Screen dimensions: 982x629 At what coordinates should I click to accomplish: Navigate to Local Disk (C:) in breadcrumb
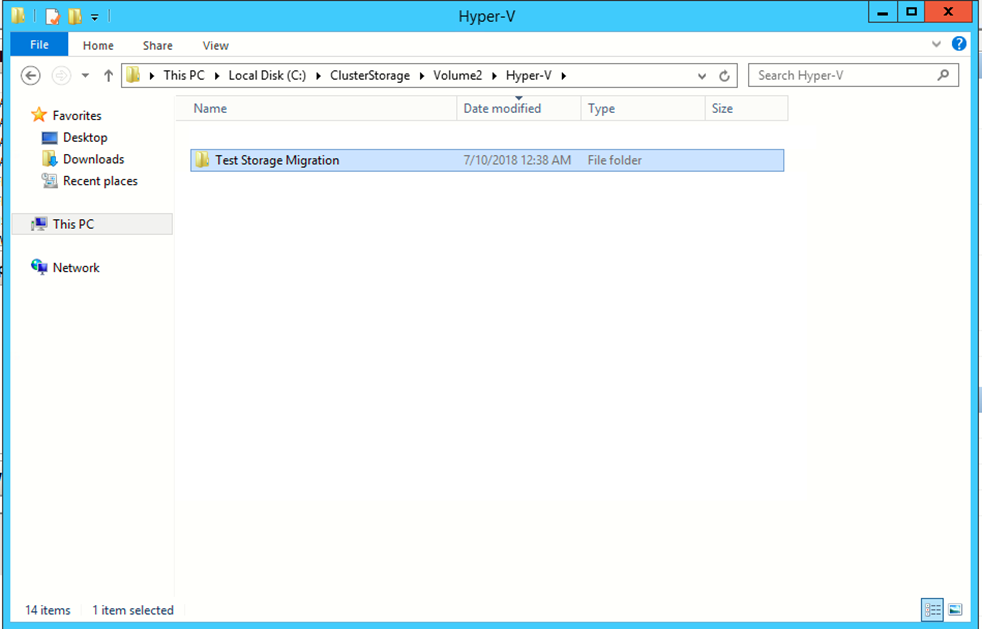[x=267, y=75]
